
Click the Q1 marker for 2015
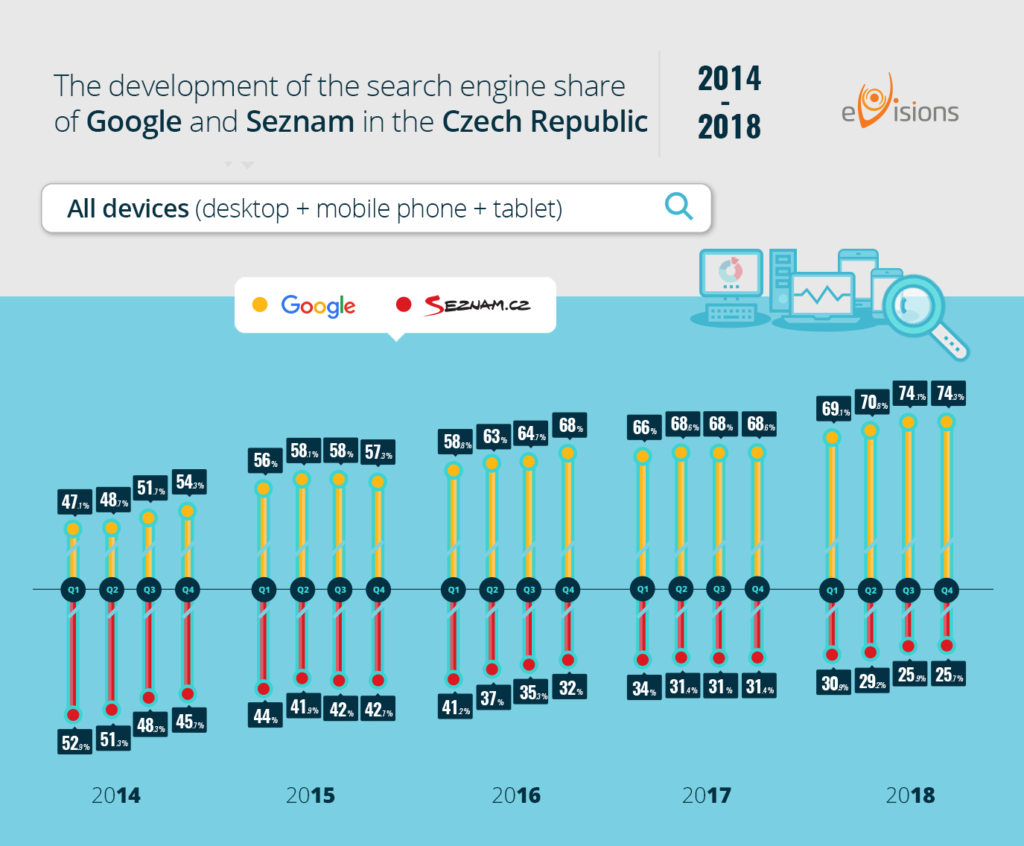[x=264, y=589]
